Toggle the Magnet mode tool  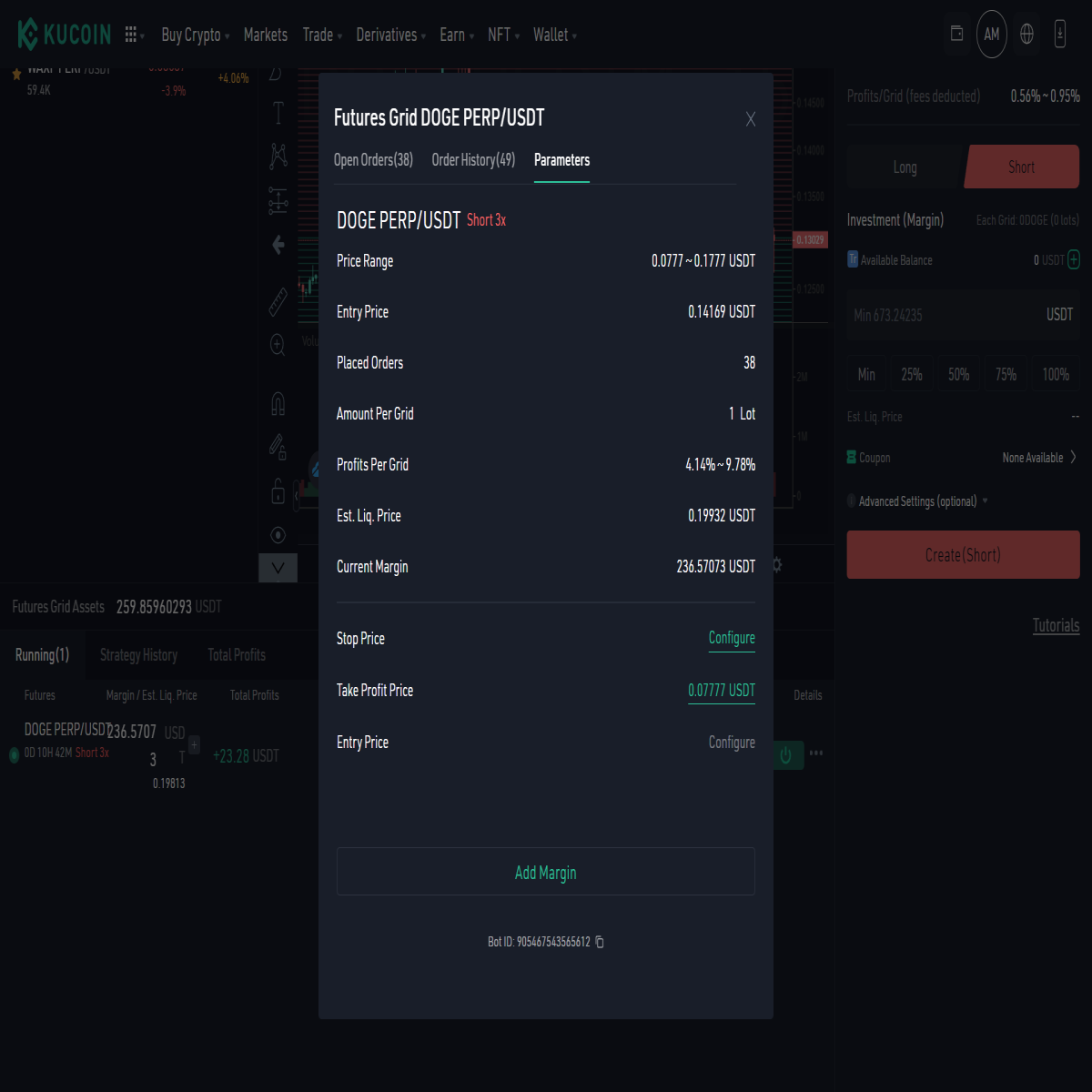(278, 403)
